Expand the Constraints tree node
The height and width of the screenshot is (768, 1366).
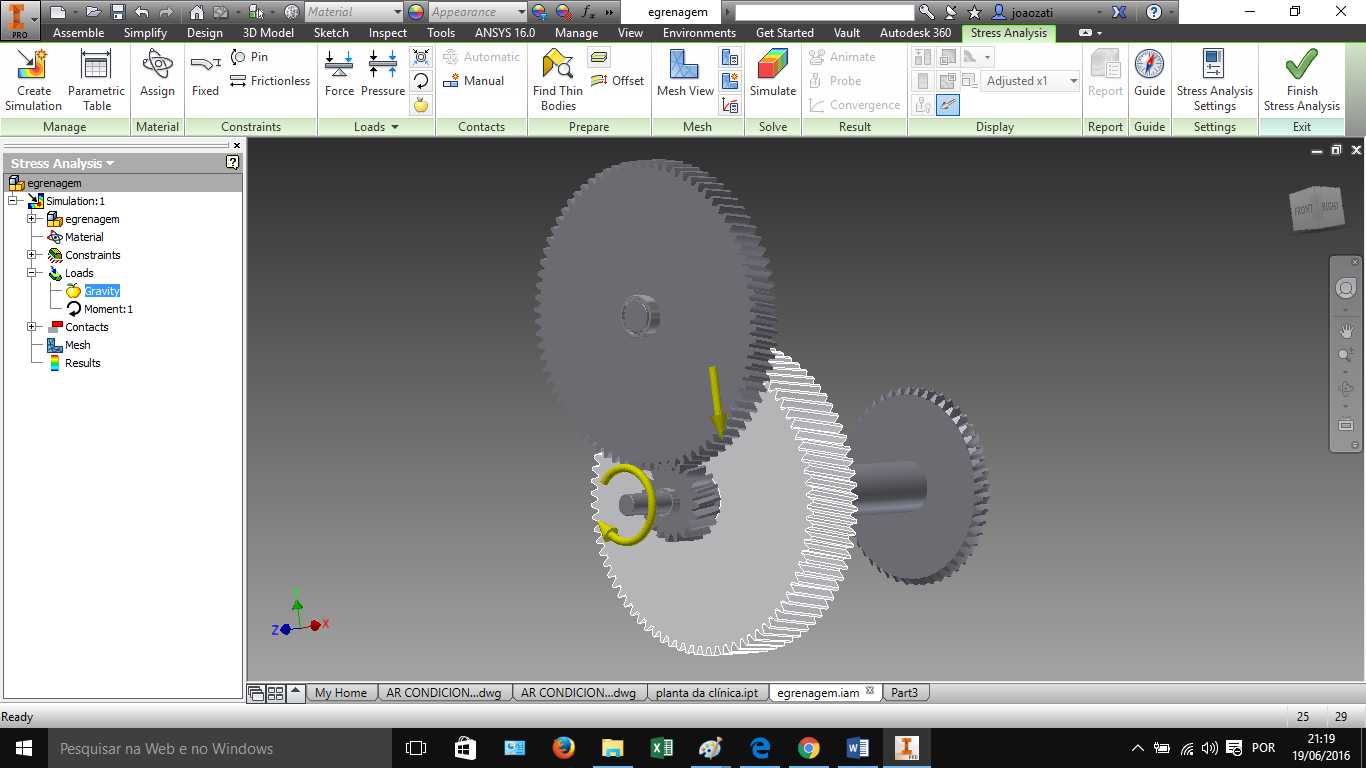(x=32, y=255)
